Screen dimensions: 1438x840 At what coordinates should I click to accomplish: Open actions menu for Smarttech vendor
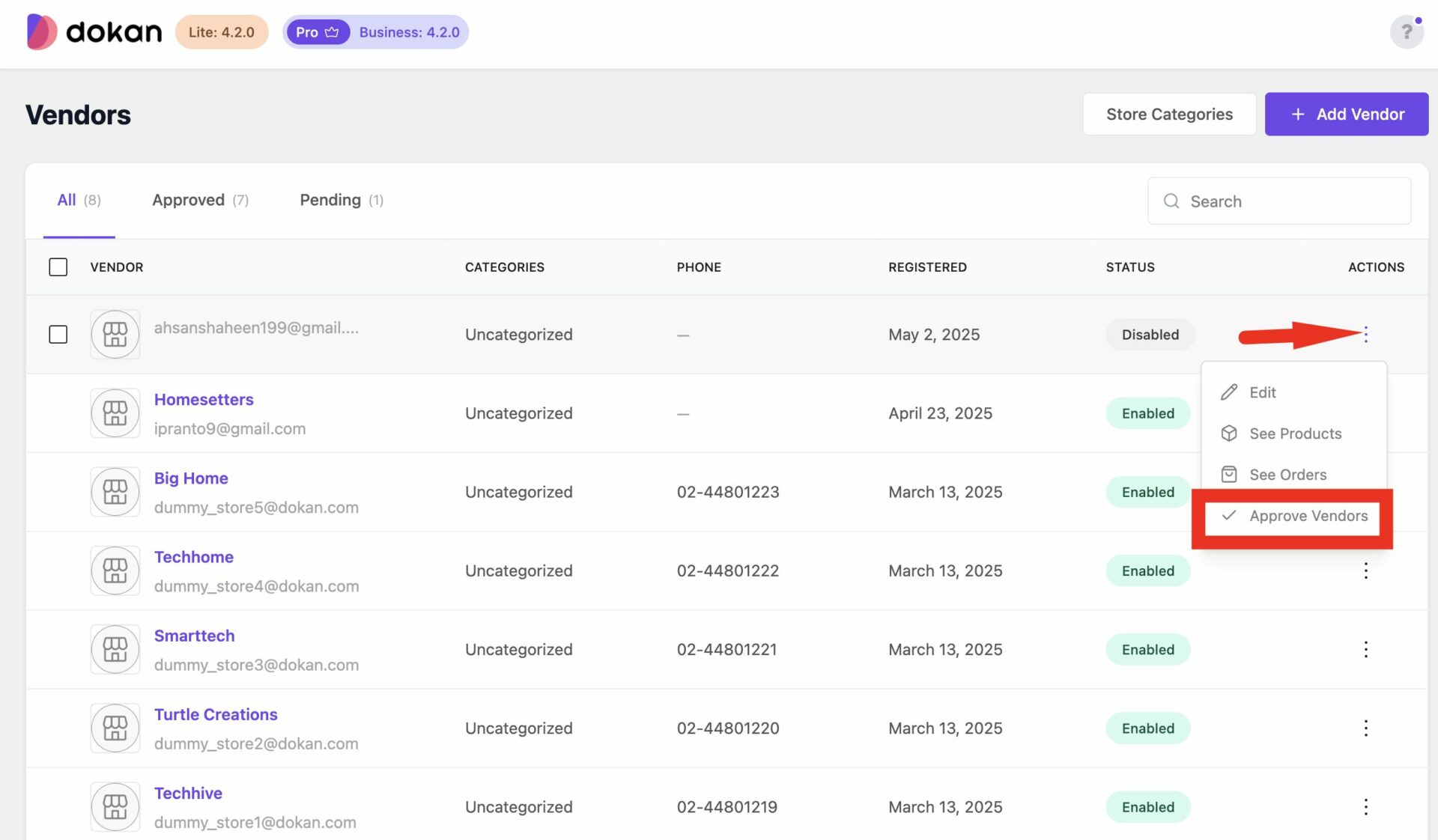coord(1365,649)
